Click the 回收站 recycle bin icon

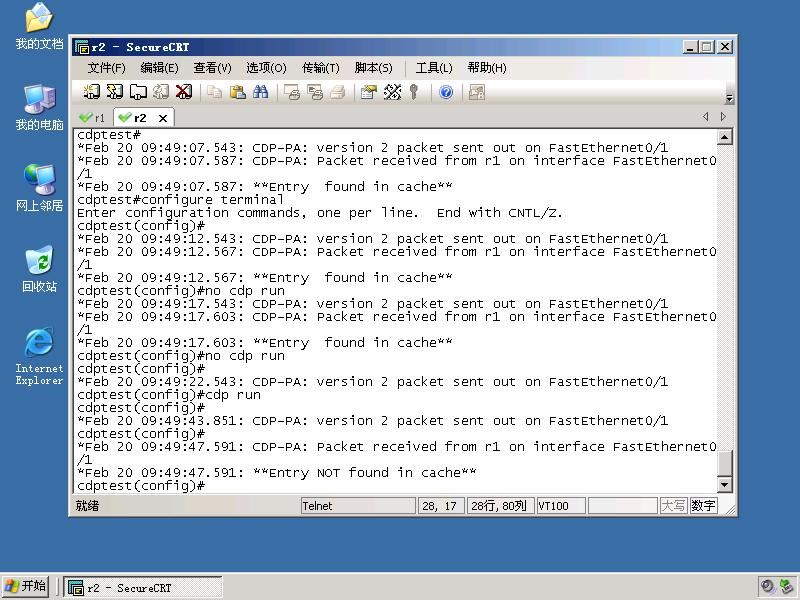coord(39,268)
